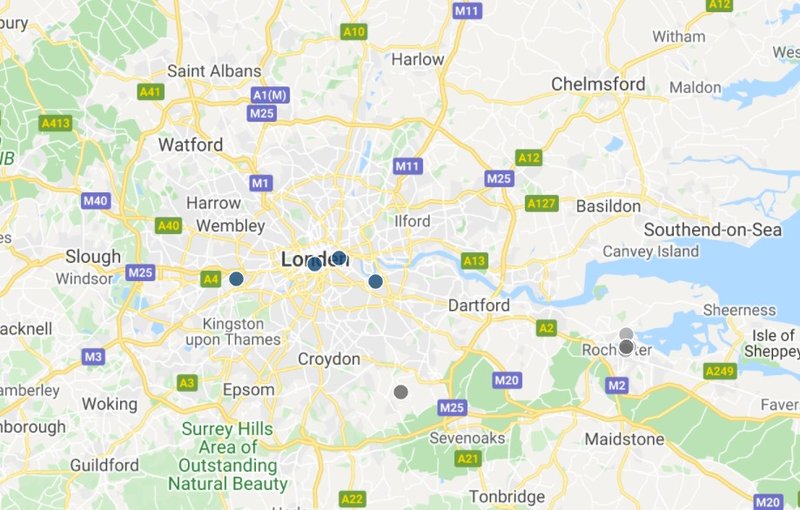This screenshot has width=800, height=510.
Task: Select the A413 road shield
Action: (x=56, y=123)
